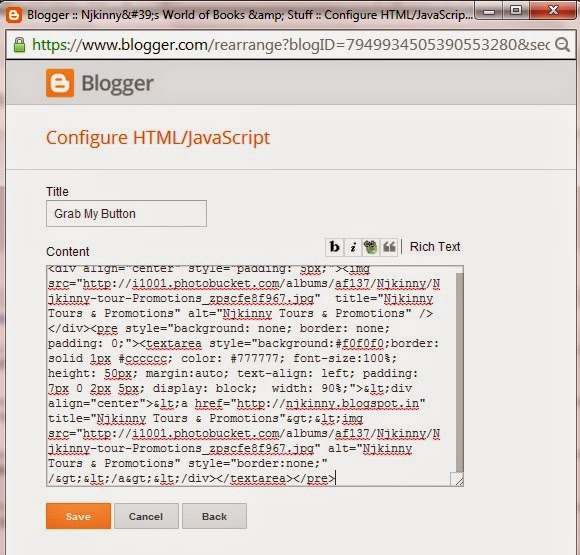Click the bold formatting icon
580x555 pixels.
pos(335,247)
